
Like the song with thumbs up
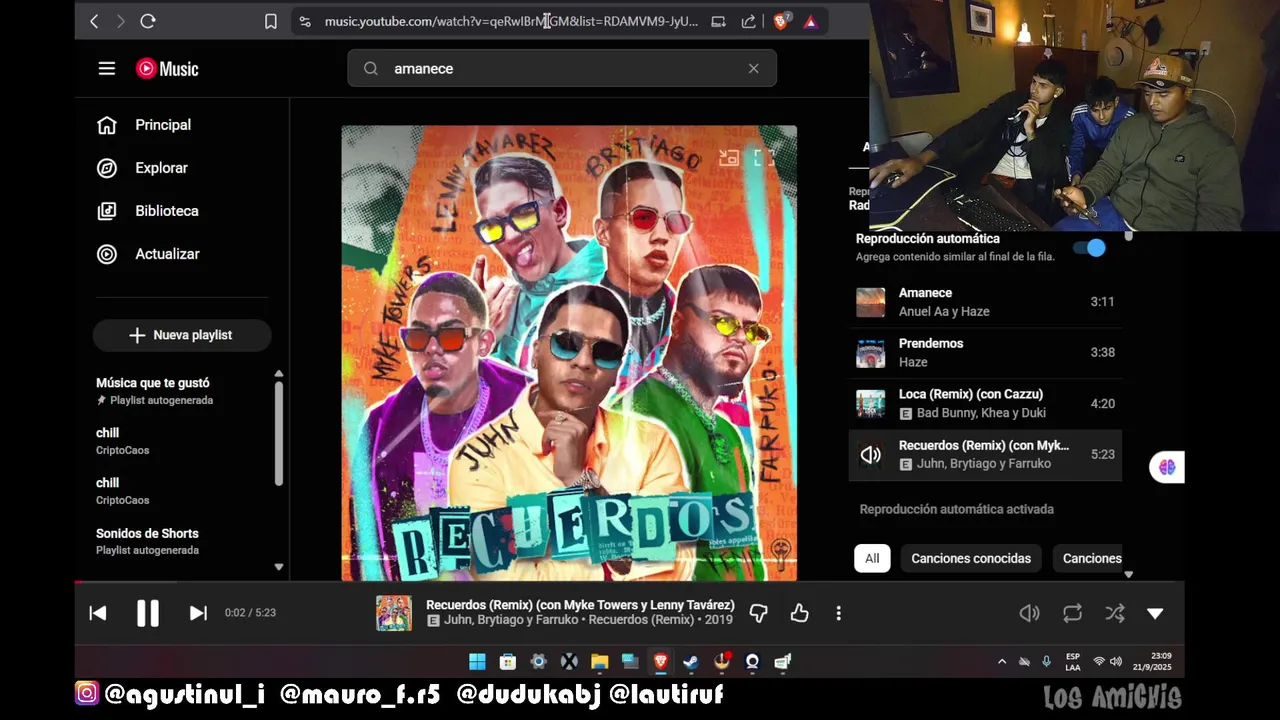click(x=799, y=613)
